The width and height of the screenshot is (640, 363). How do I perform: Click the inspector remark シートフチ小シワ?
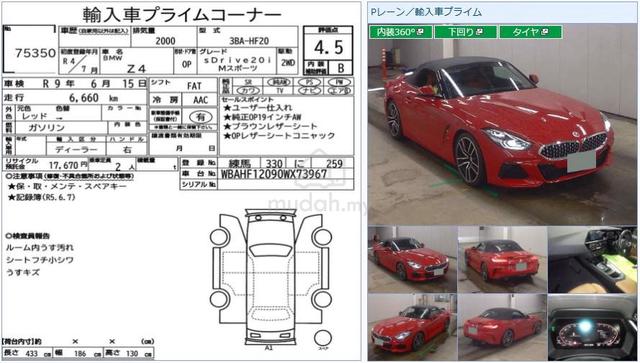point(40,260)
